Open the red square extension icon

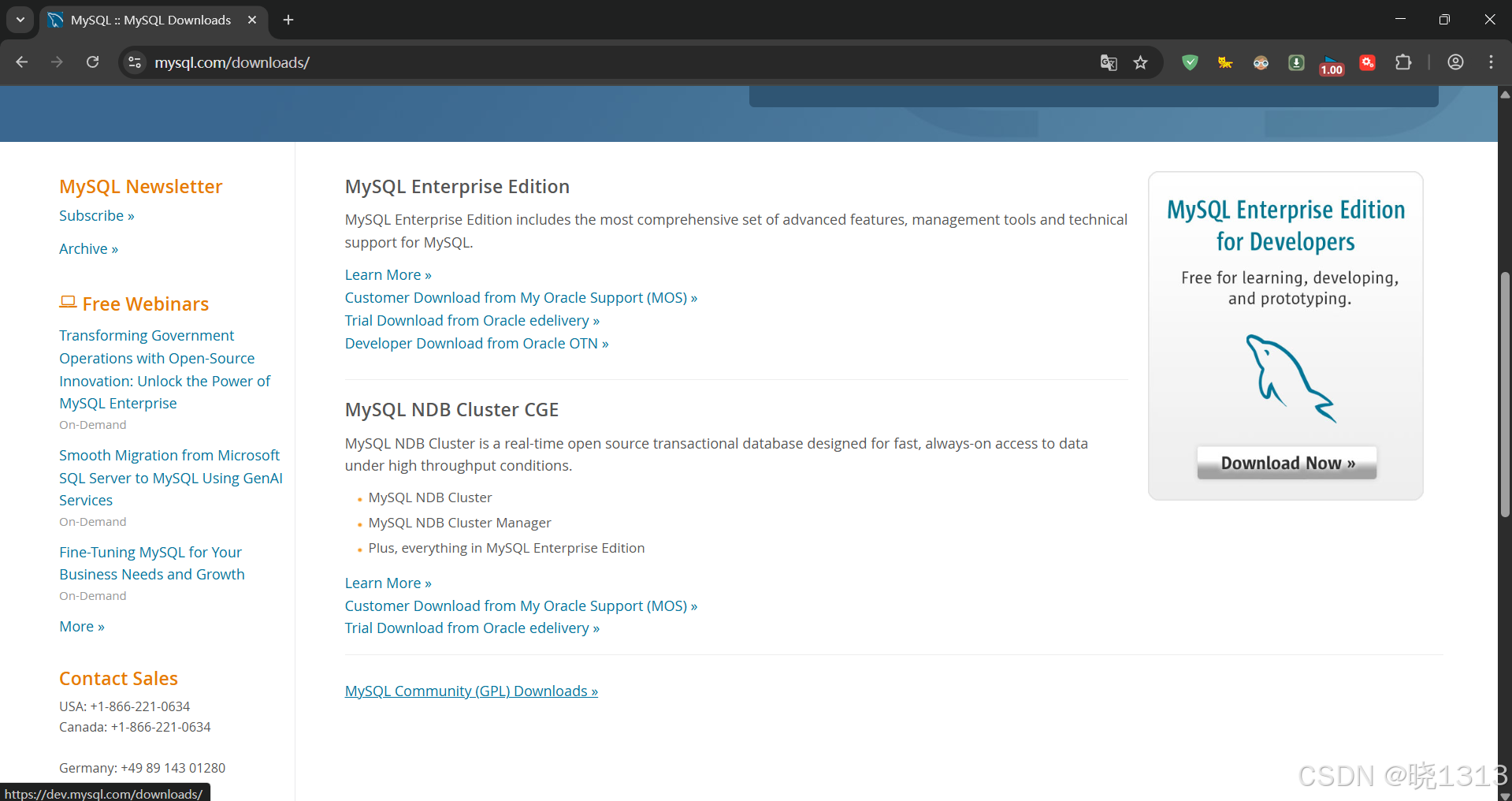[x=1368, y=62]
